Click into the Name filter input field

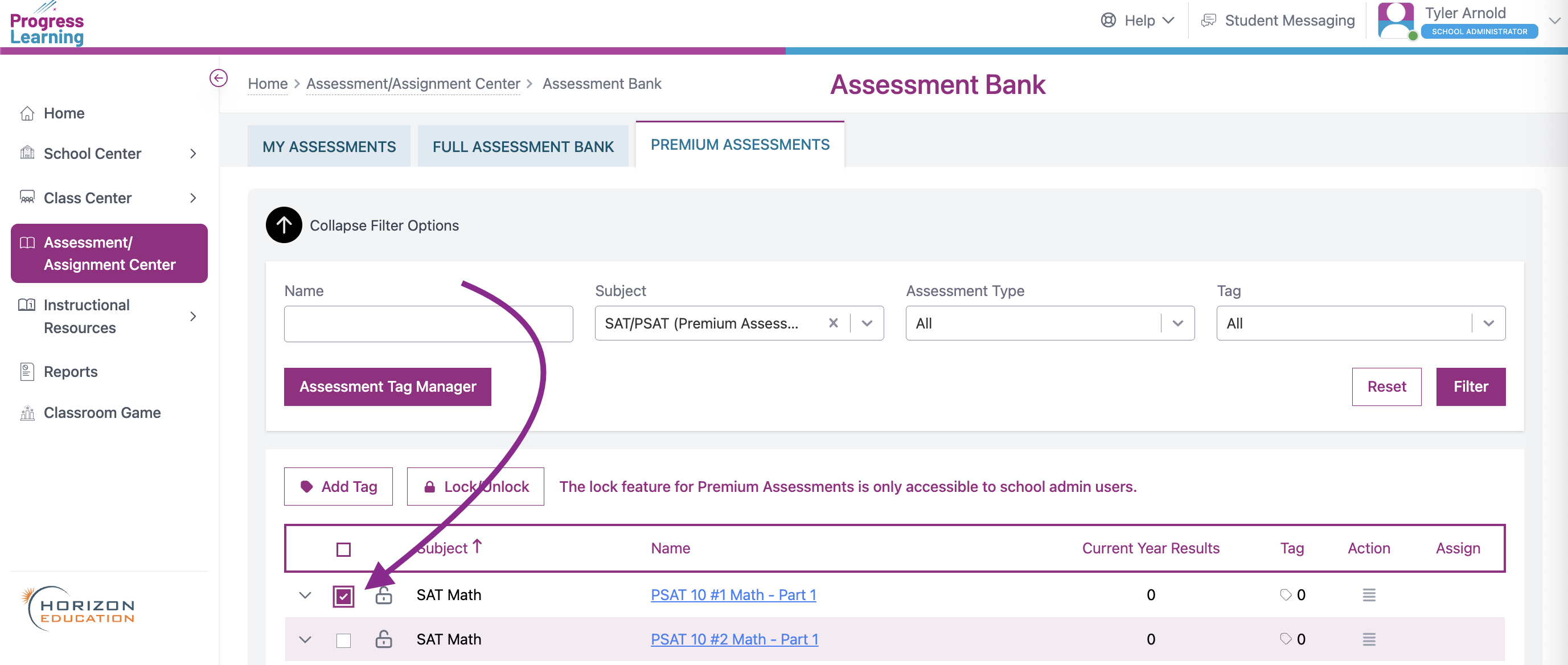point(429,323)
